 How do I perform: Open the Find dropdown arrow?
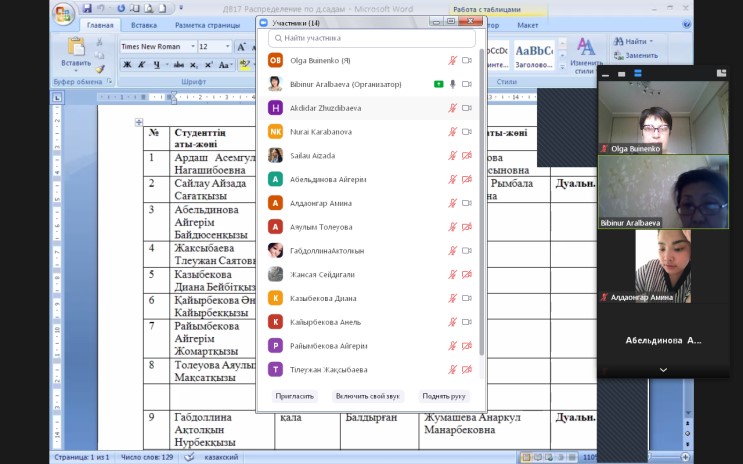pos(651,41)
